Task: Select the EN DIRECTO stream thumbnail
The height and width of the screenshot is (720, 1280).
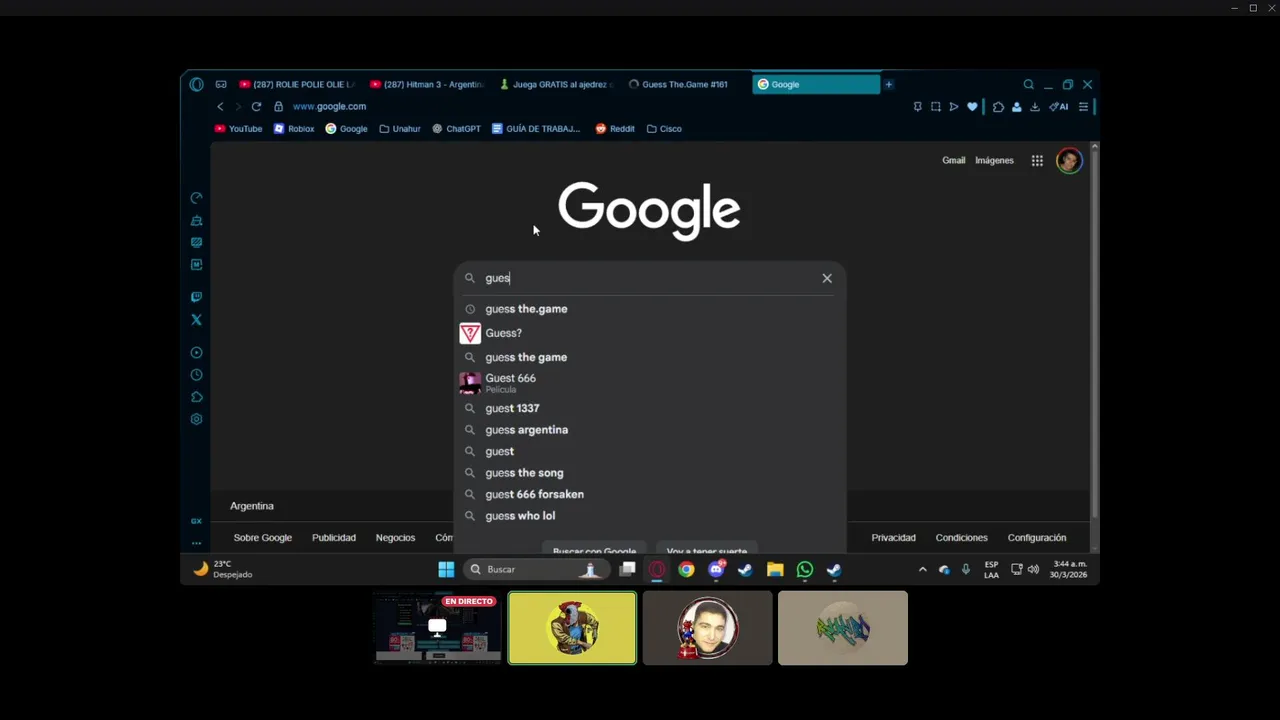Action: tap(437, 628)
